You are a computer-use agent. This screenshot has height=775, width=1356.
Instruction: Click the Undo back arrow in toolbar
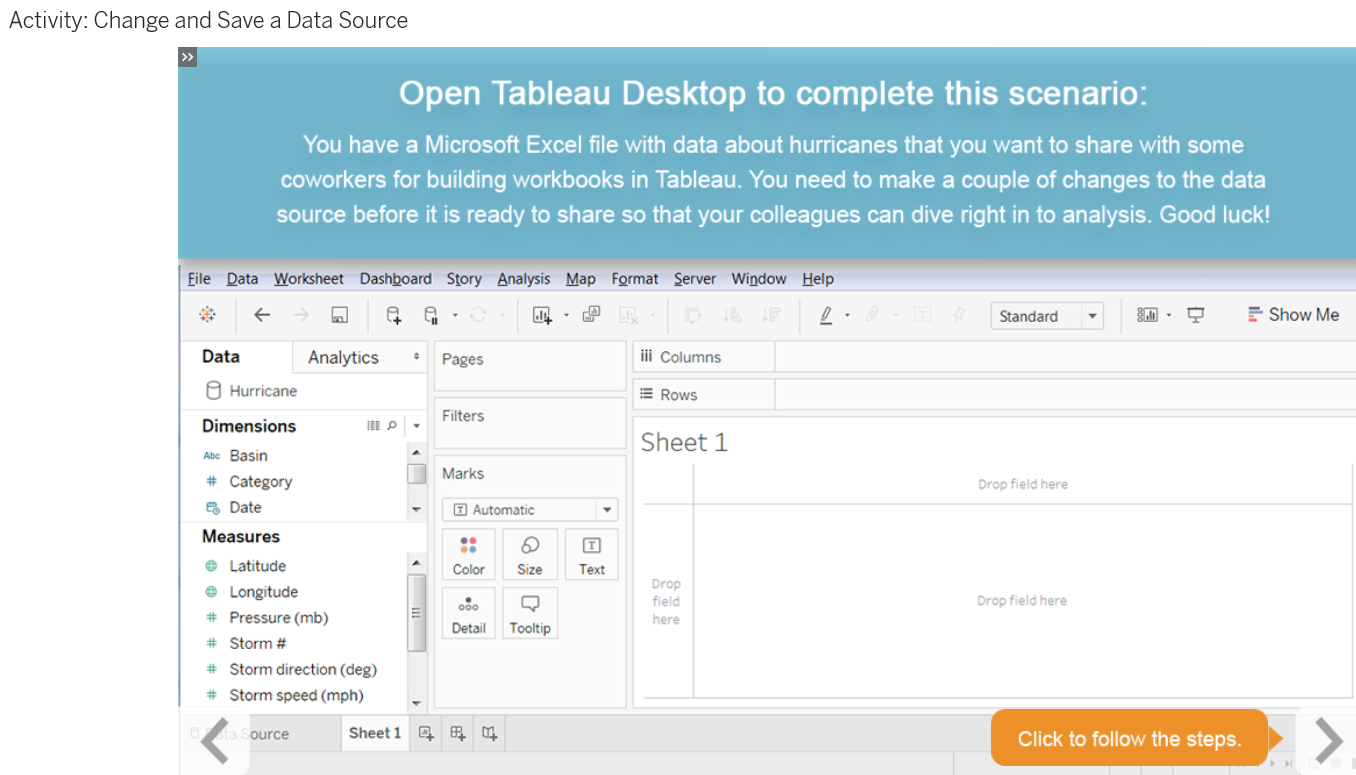click(x=262, y=315)
